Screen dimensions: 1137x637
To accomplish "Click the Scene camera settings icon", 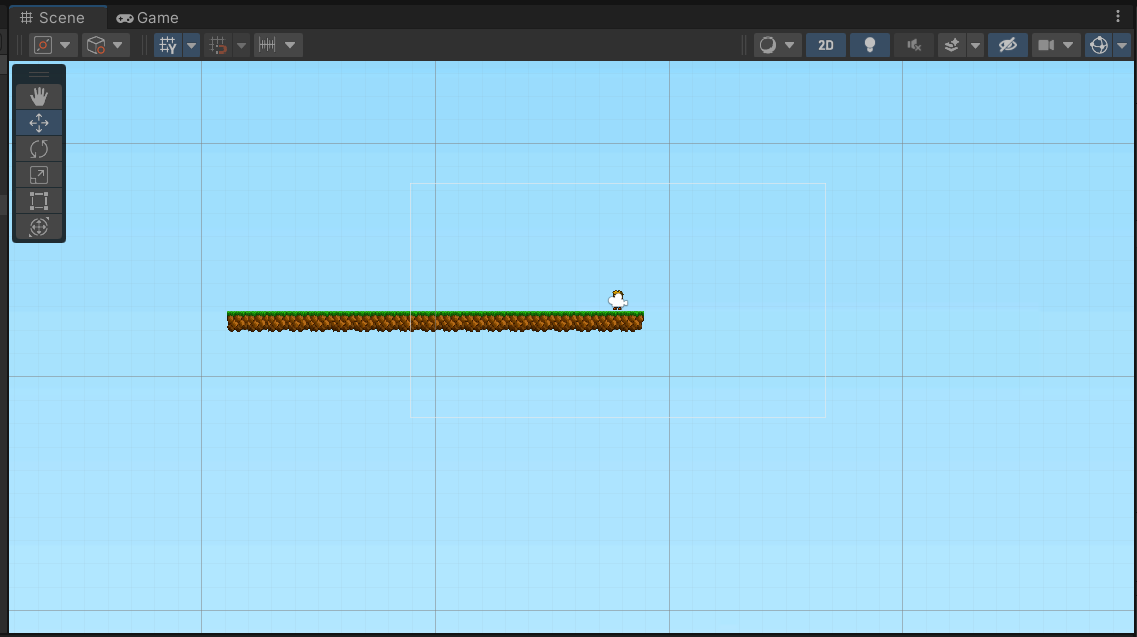I will pyautogui.click(x=1046, y=45).
